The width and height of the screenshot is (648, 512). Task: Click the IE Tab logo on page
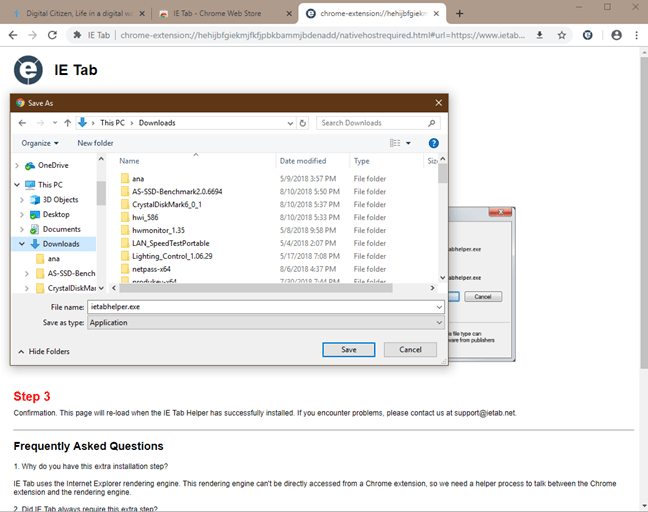(28, 70)
